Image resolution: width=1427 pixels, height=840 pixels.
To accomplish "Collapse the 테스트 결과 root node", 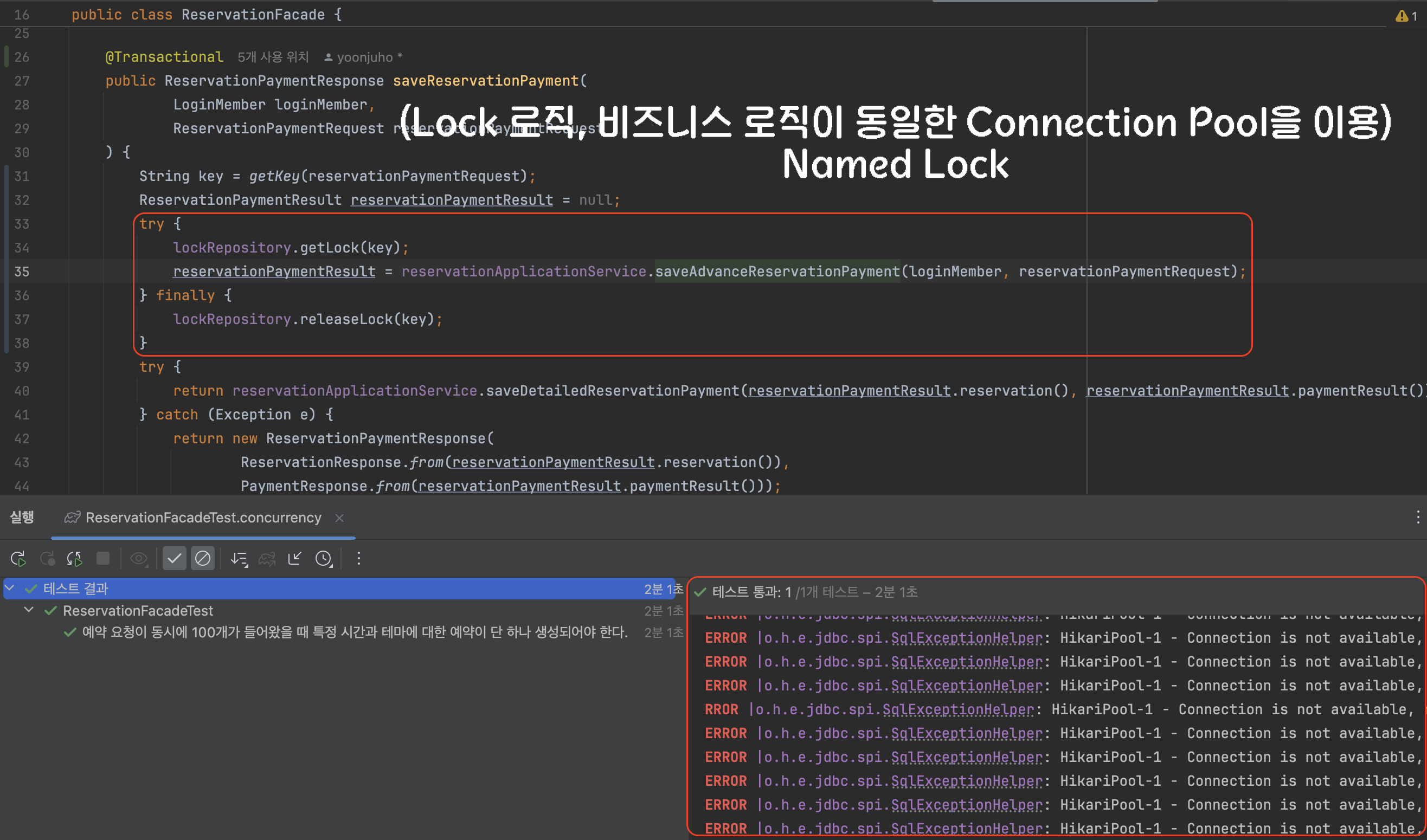I will pos(10,589).
